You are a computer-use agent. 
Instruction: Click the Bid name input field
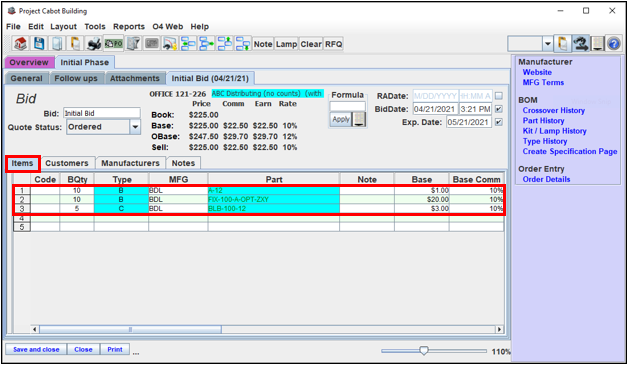[102, 113]
